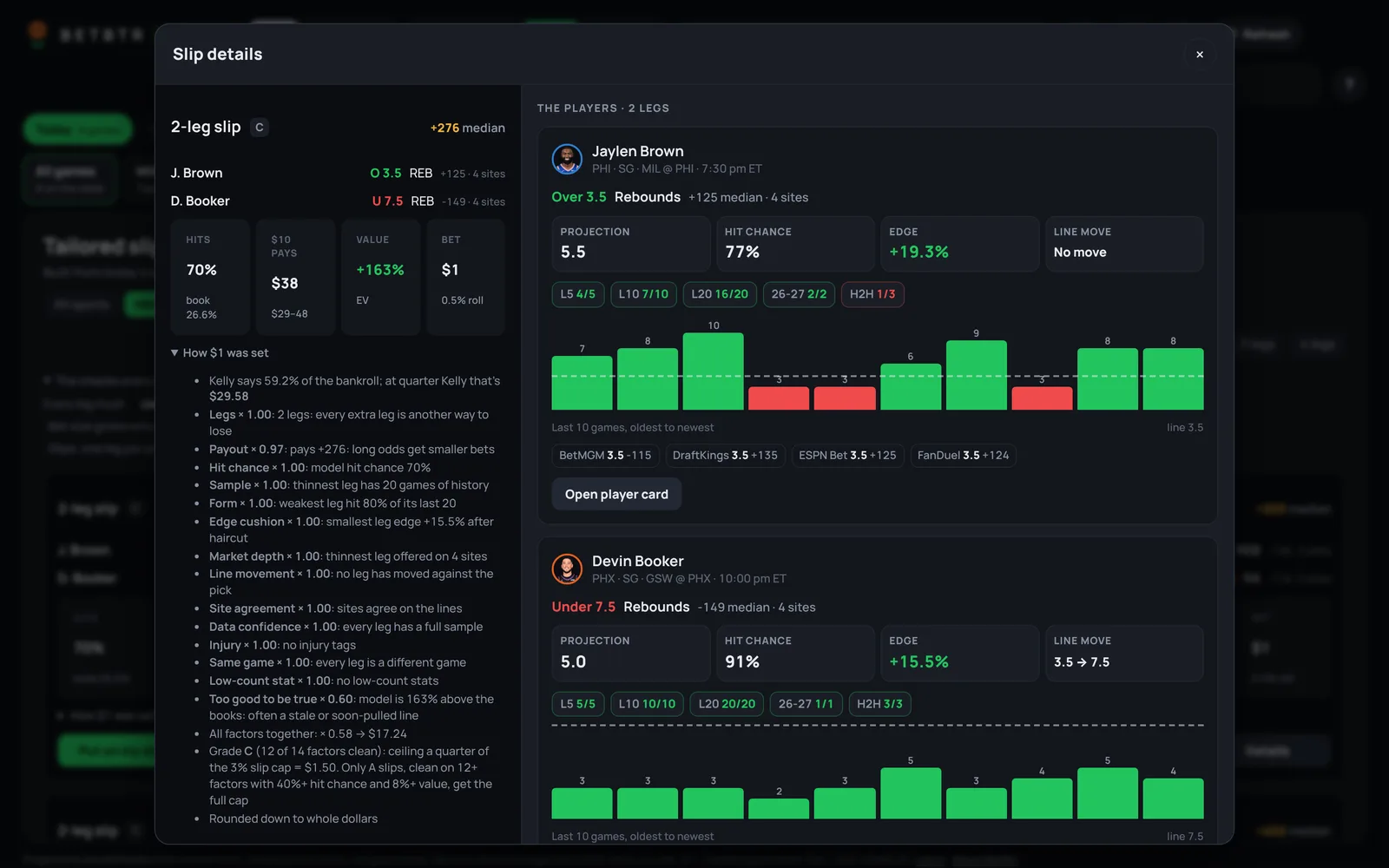Click the grade C badge
This screenshot has height=868, width=1389.
pyautogui.click(x=259, y=128)
